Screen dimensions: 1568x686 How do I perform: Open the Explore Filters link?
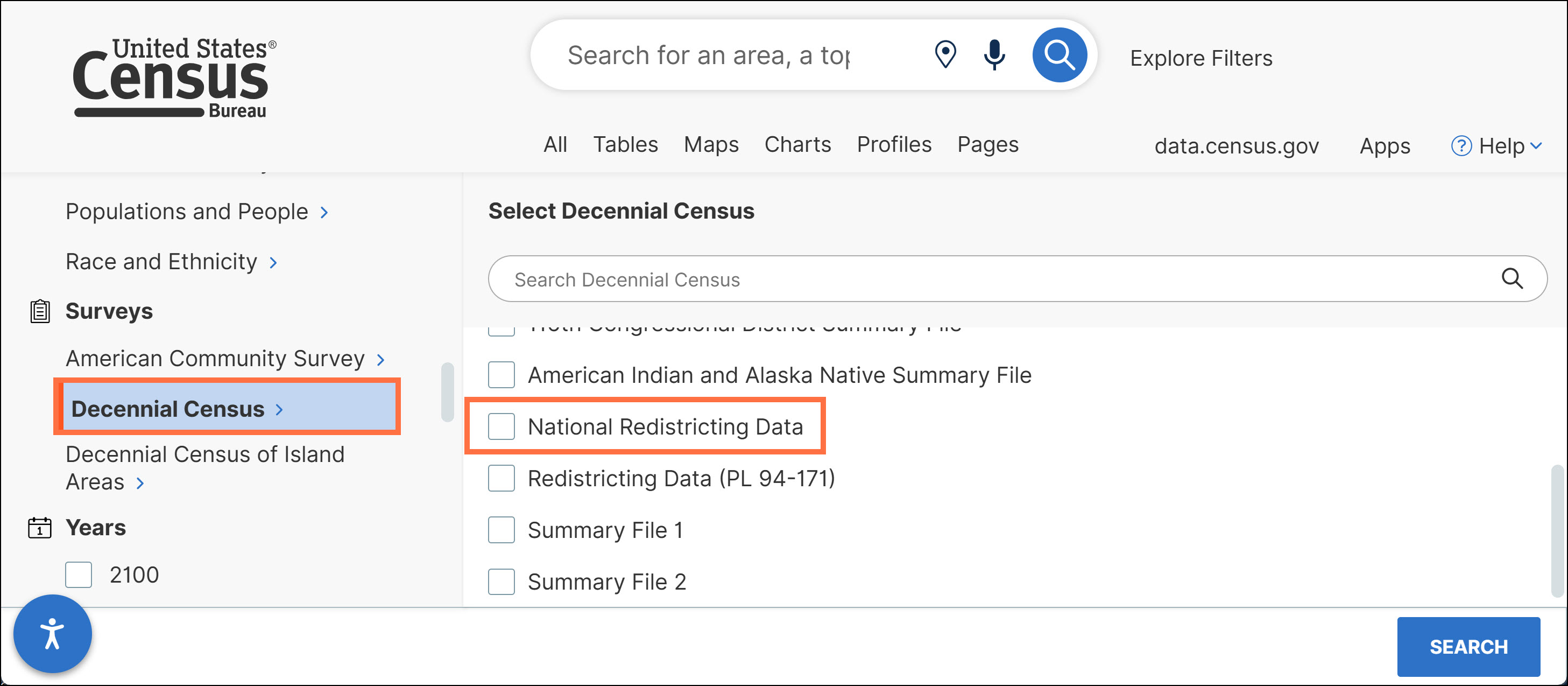(1200, 58)
